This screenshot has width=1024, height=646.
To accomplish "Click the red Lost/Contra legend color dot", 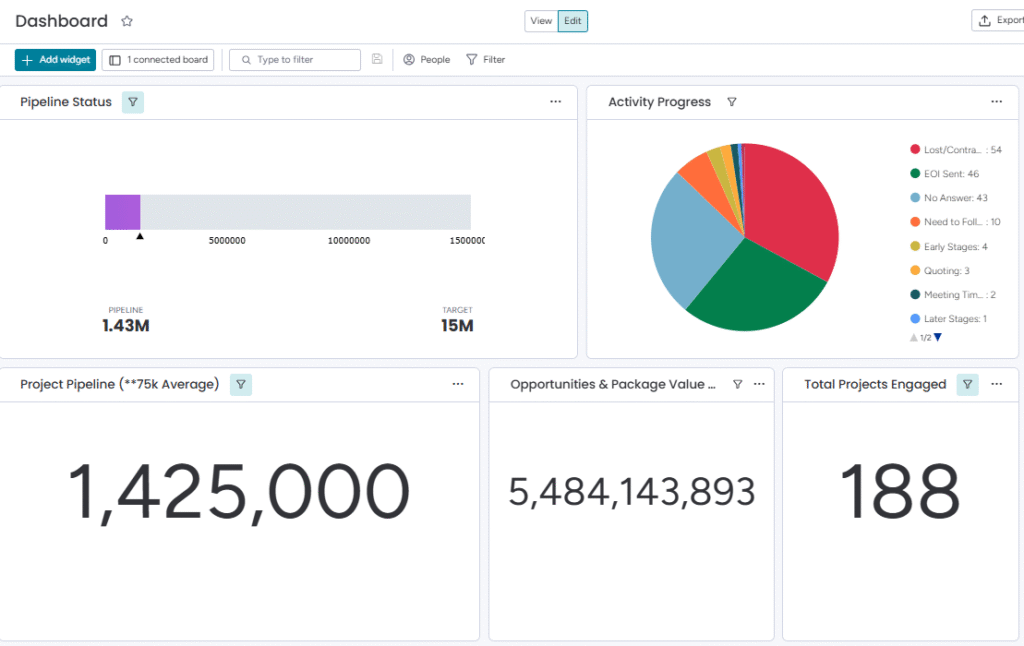I will 914,150.
